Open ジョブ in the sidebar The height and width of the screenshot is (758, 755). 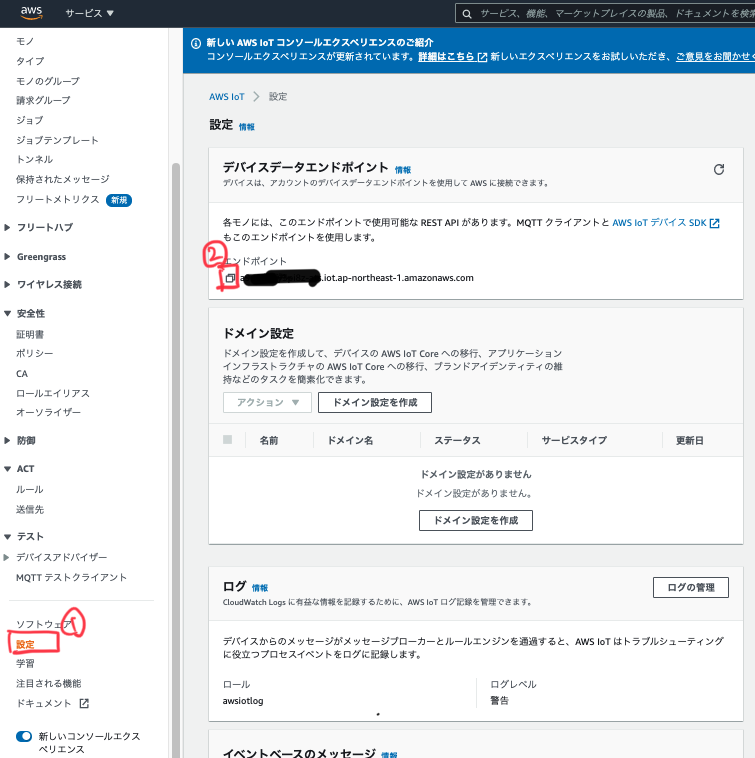[29, 120]
